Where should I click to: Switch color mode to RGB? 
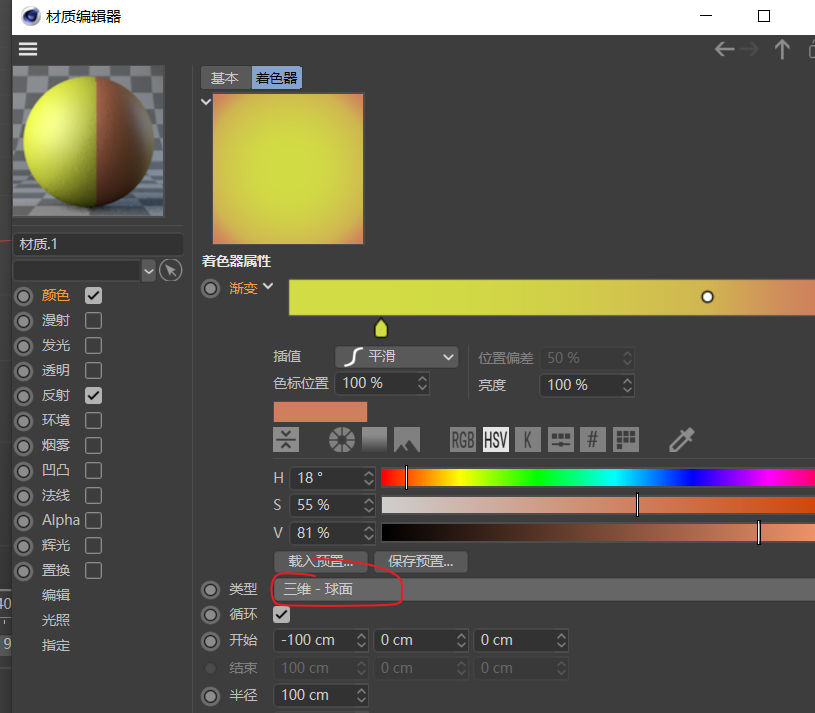pyautogui.click(x=463, y=439)
